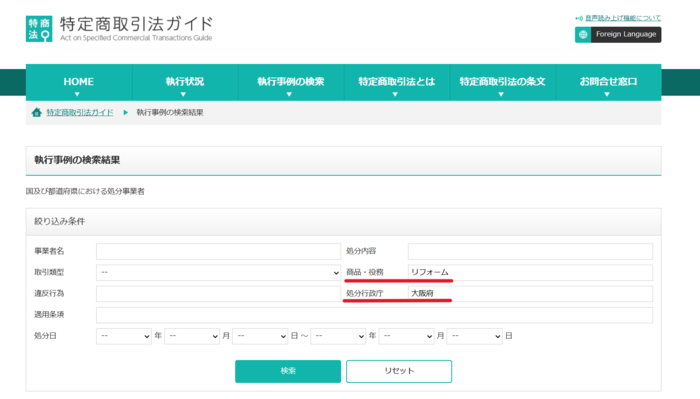
Task: Click the 処分内容 input field
Action: 530,251
